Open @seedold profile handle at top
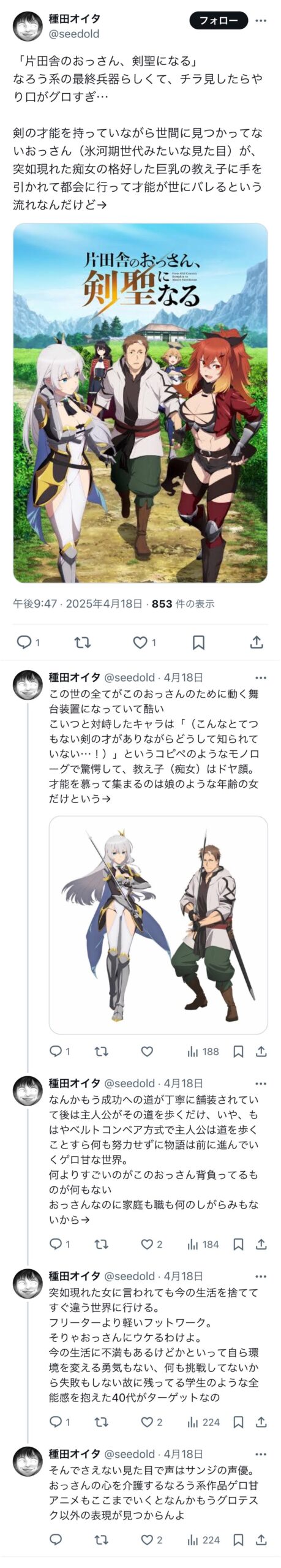281x1568 pixels. tap(74, 34)
